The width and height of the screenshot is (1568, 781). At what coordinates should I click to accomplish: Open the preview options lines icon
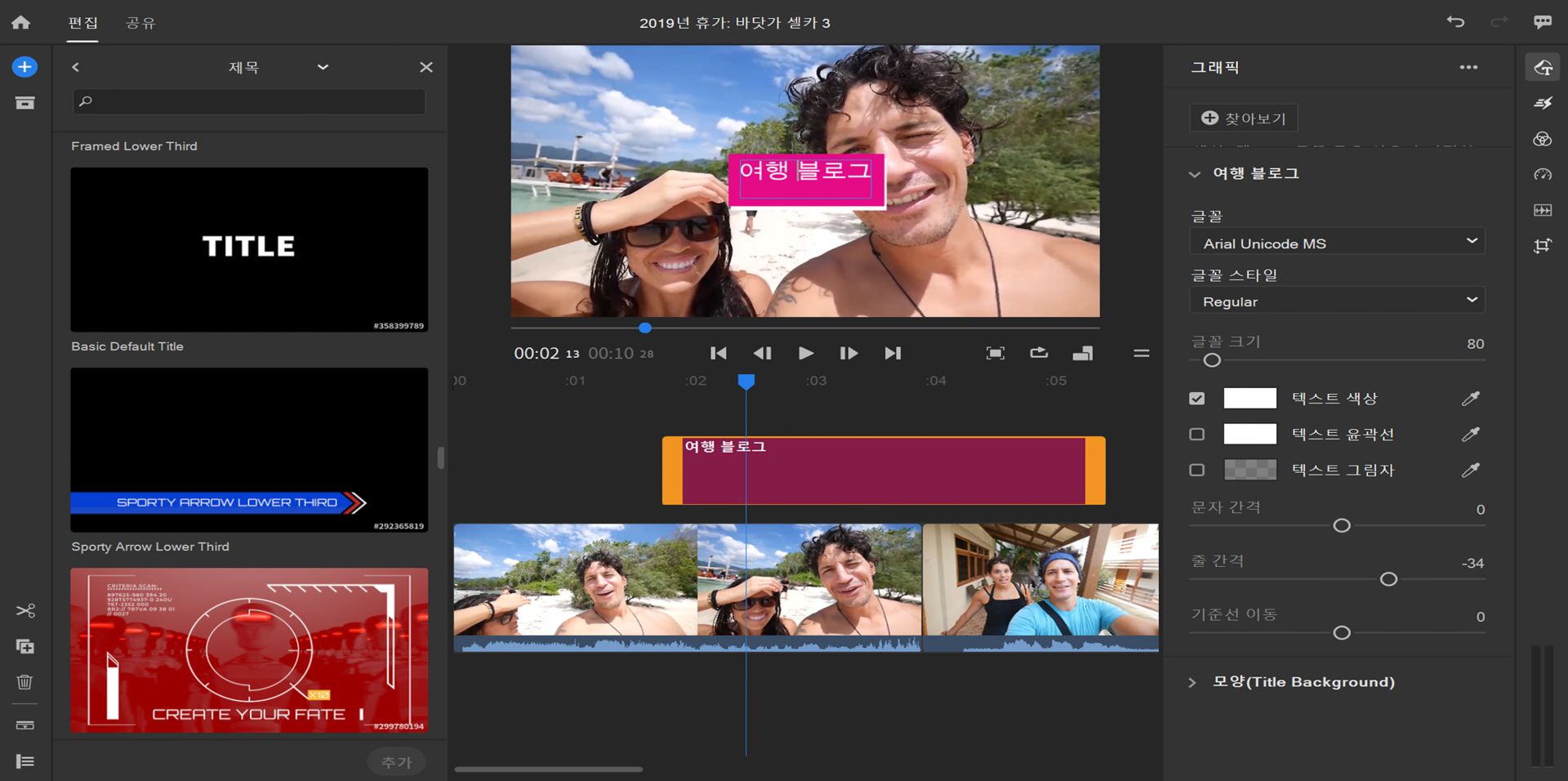[1142, 353]
